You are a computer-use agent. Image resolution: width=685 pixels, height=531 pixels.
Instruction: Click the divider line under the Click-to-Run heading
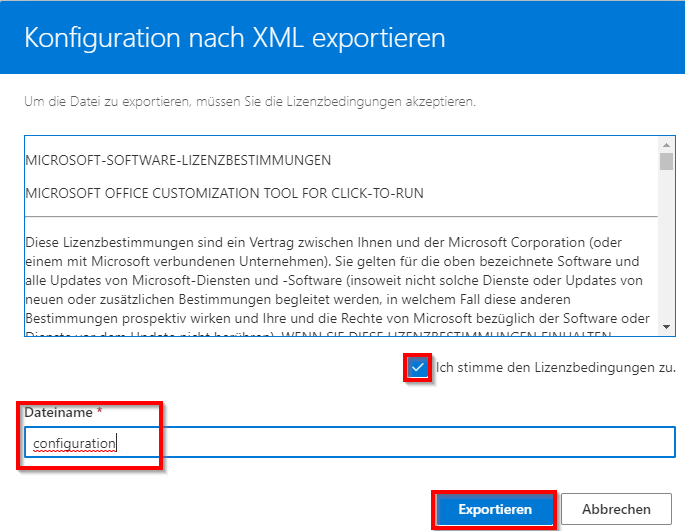(340, 217)
